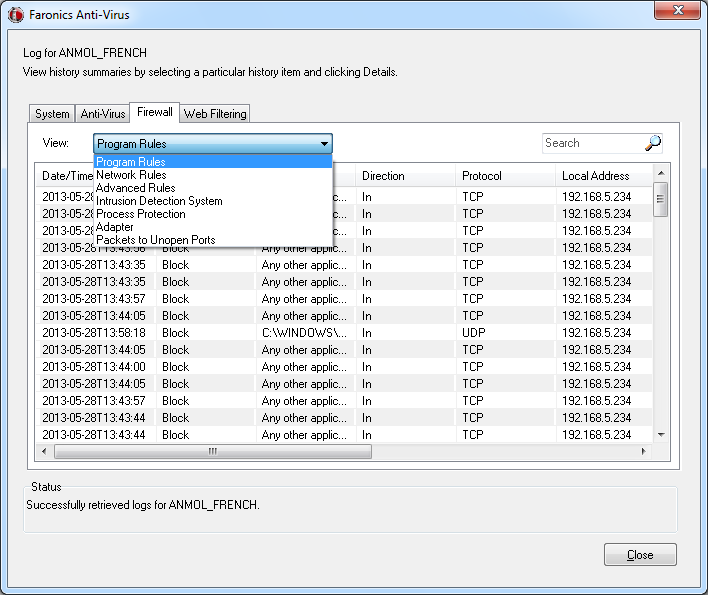Click the Date/Time column header
This screenshot has width=708, height=595.
[x=65, y=176]
